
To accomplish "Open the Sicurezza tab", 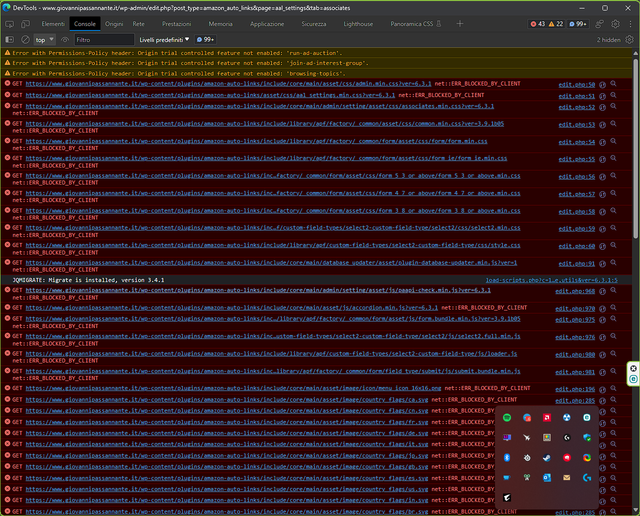I will (x=313, y=24).
